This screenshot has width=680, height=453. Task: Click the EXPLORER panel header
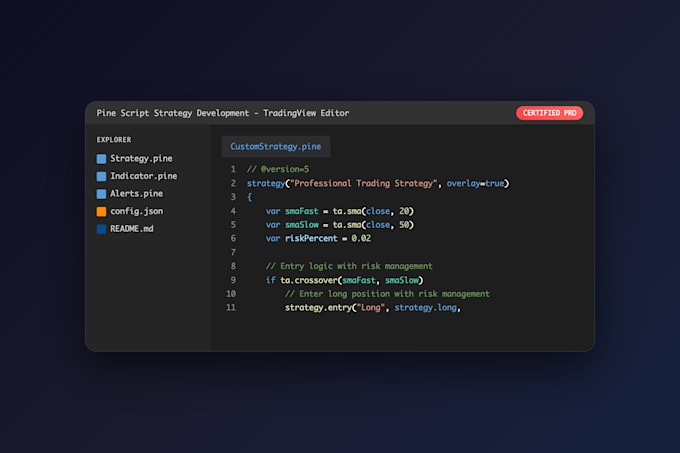point(114,140)
